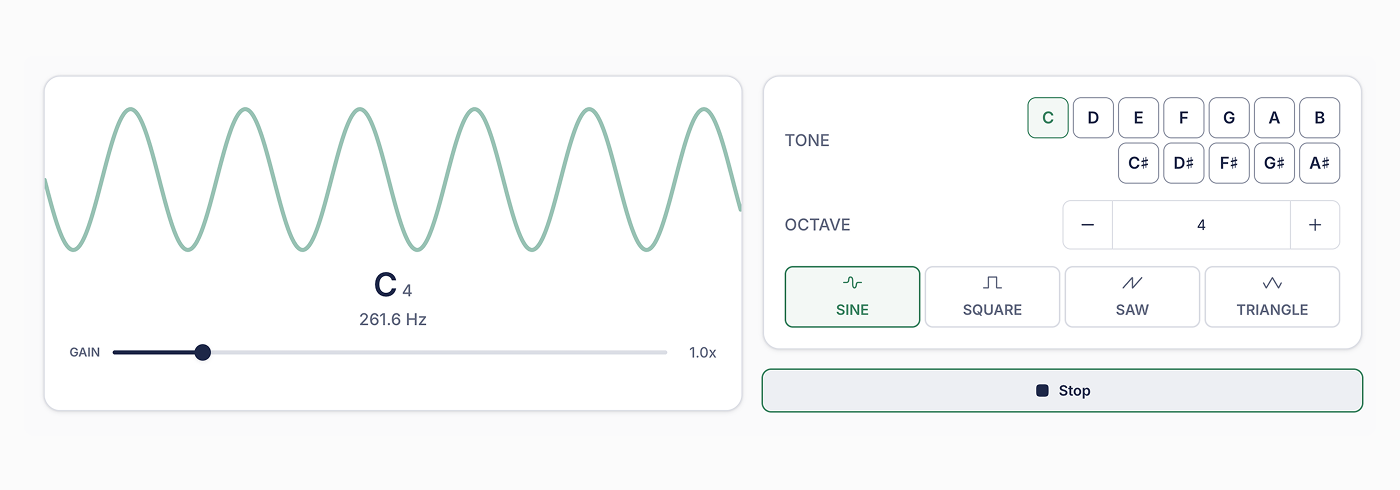Pick the G note button
The image size is (1400, 490).
pyautogui.click(x=1229, y=118)
